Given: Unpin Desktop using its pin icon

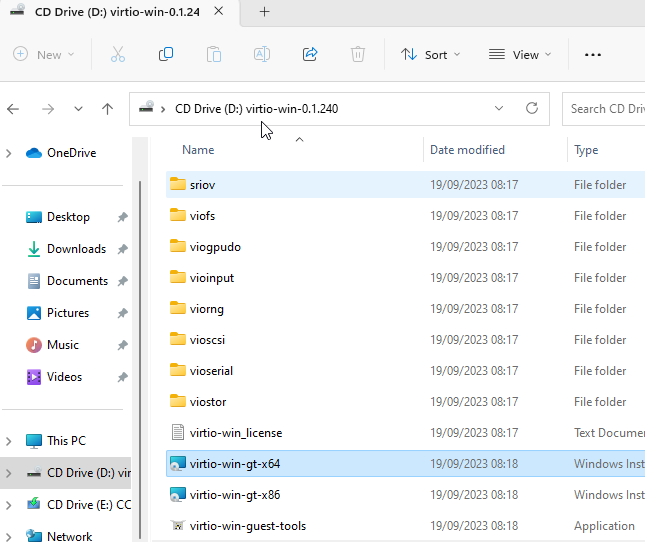Looking at the screenshot, I should pos(123,217).
